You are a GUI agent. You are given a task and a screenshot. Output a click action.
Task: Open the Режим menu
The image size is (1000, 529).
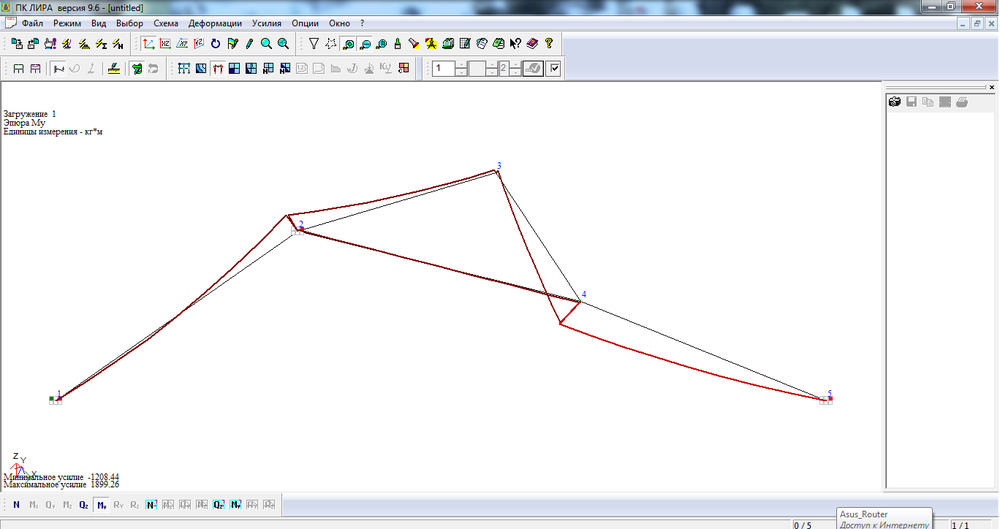[x=67, y=23]
